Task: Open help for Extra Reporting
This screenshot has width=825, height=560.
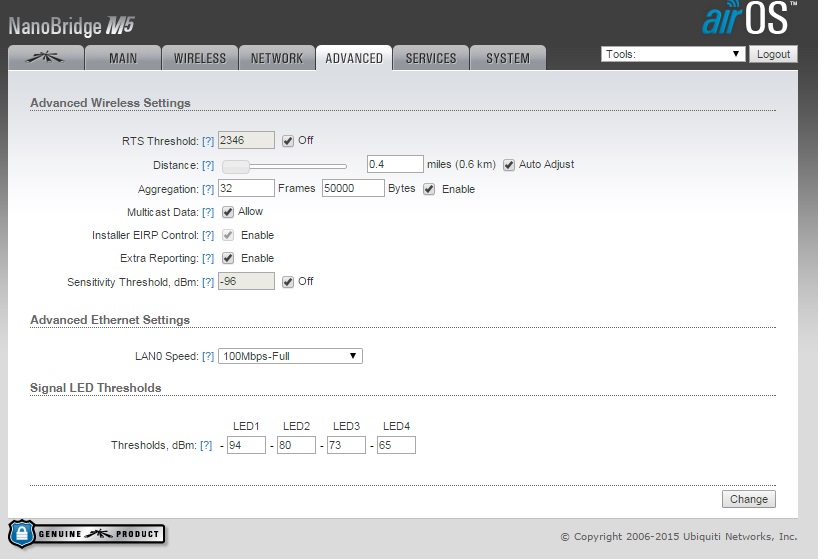Action: click(208, 258)
